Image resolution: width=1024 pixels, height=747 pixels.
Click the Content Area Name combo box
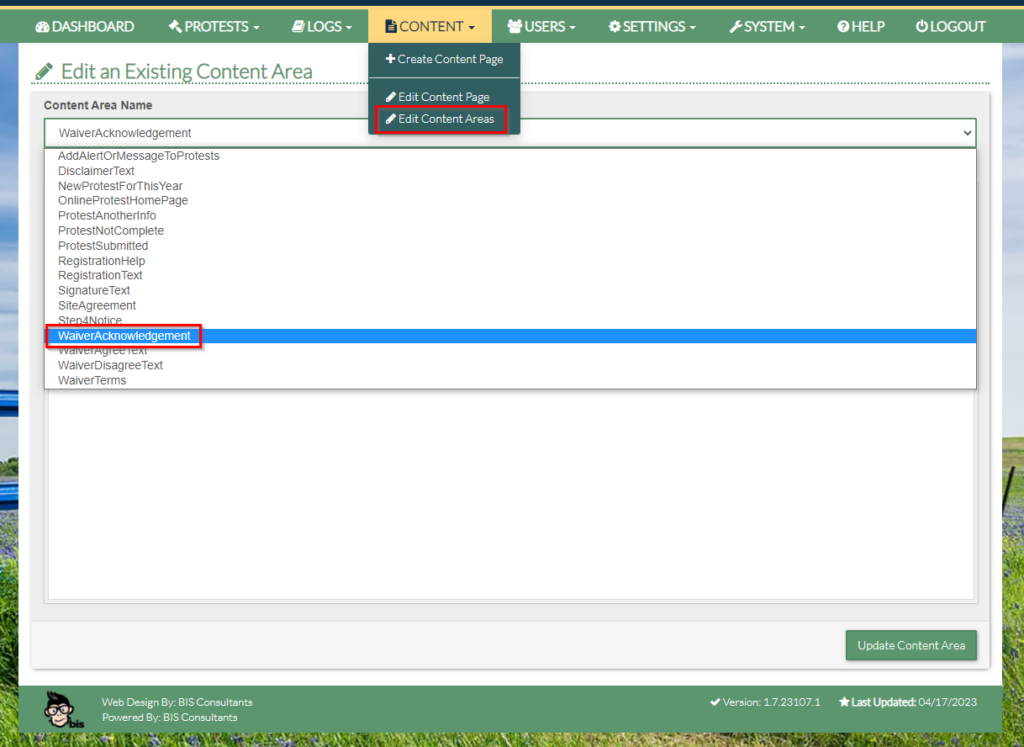click(x=510, y=133)
